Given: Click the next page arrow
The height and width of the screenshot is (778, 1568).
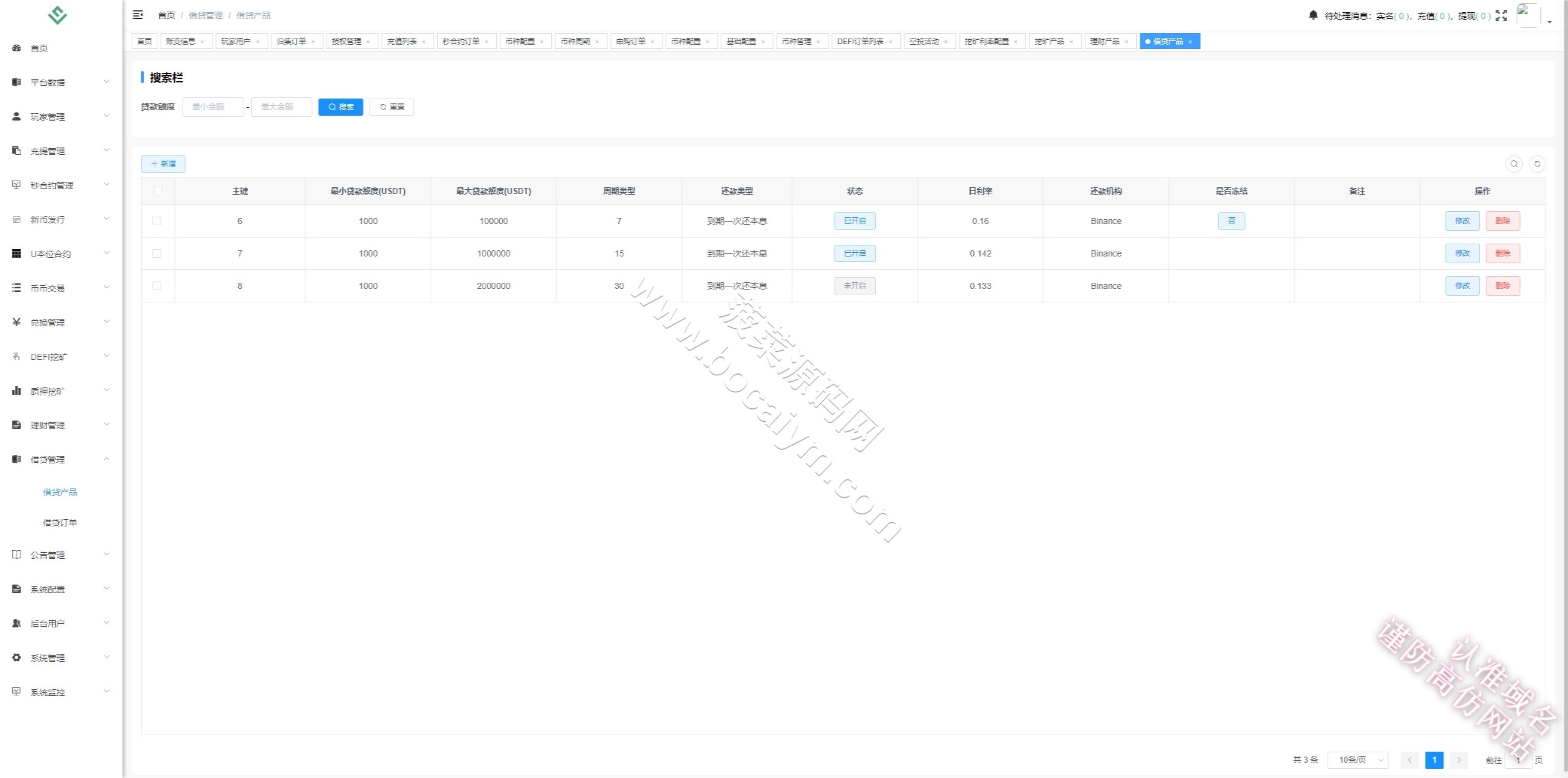Looking at the screenshot, I should (1459, 760).
